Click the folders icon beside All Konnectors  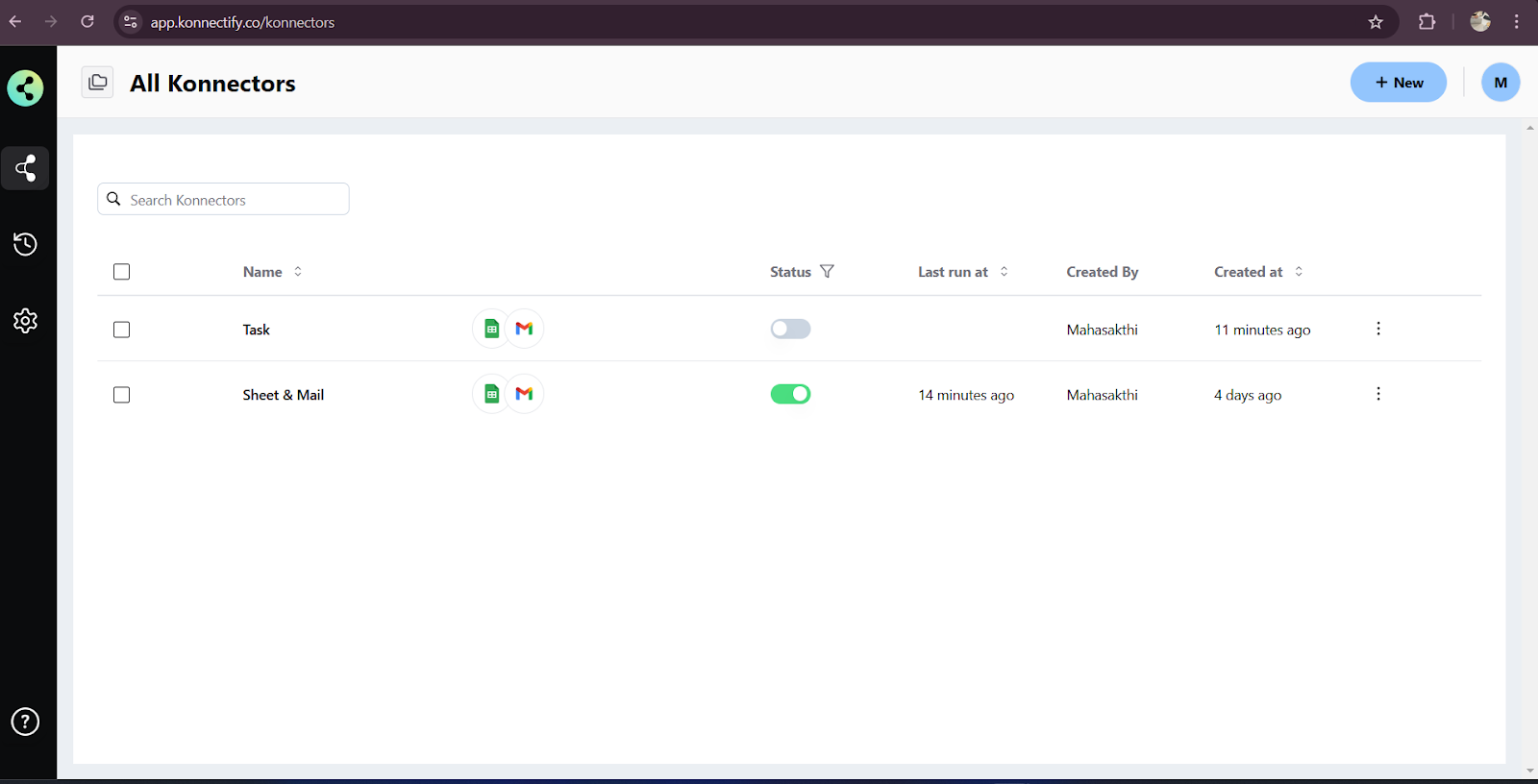click(98, 83)
